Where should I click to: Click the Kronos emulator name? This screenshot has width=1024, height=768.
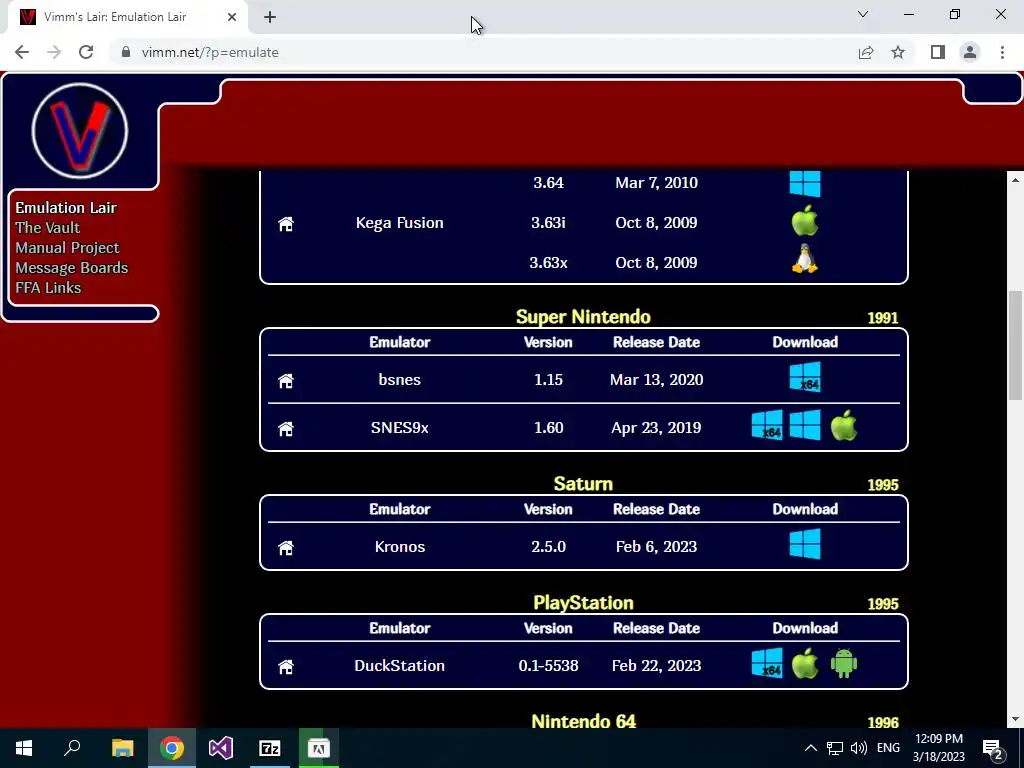pyautogui.click(x=400, y=547)
